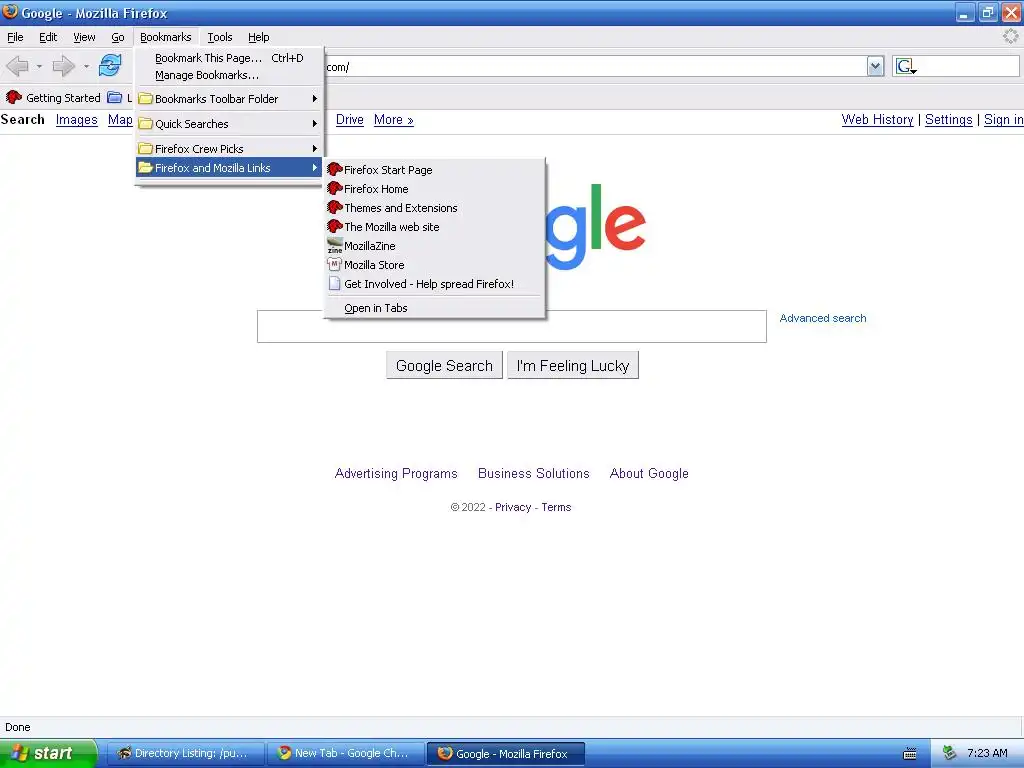Open the Privacy footer link

pos(513,507)
